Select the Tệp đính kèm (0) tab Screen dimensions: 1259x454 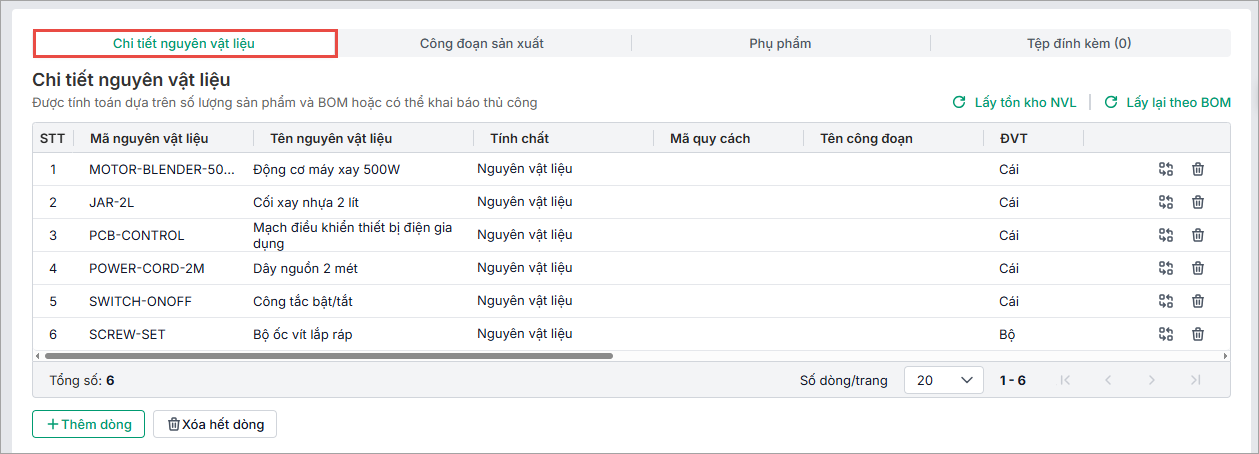[x=1079, y=43]
